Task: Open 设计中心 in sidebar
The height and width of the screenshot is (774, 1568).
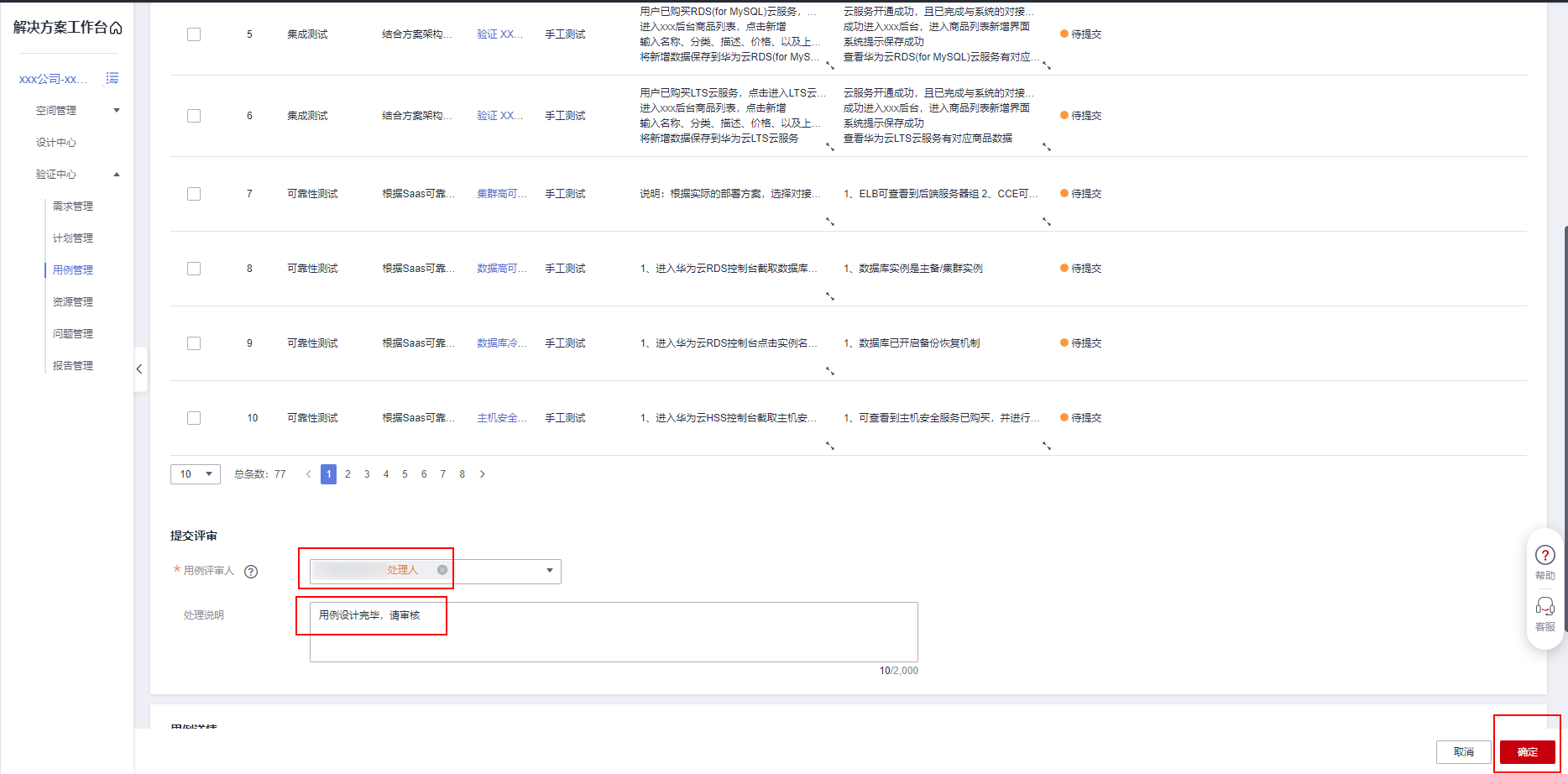Action: 56,143
